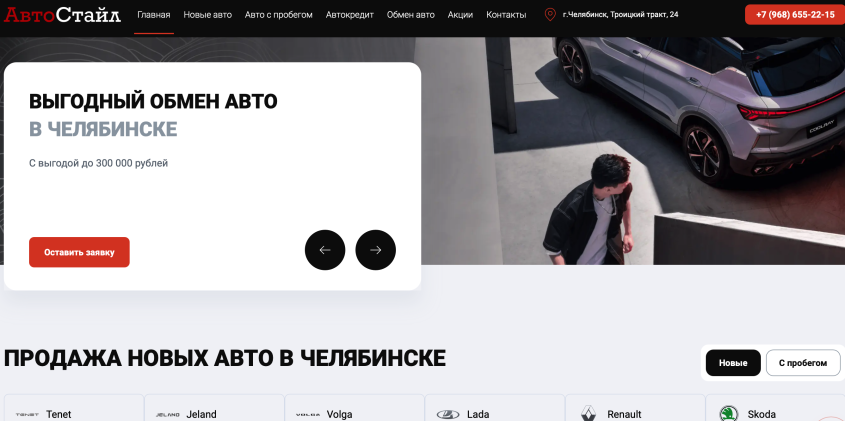Open the Контакты menu item
Image resolution: width=845 pixels, height=421 pixels.
click(x=506, y=15)
